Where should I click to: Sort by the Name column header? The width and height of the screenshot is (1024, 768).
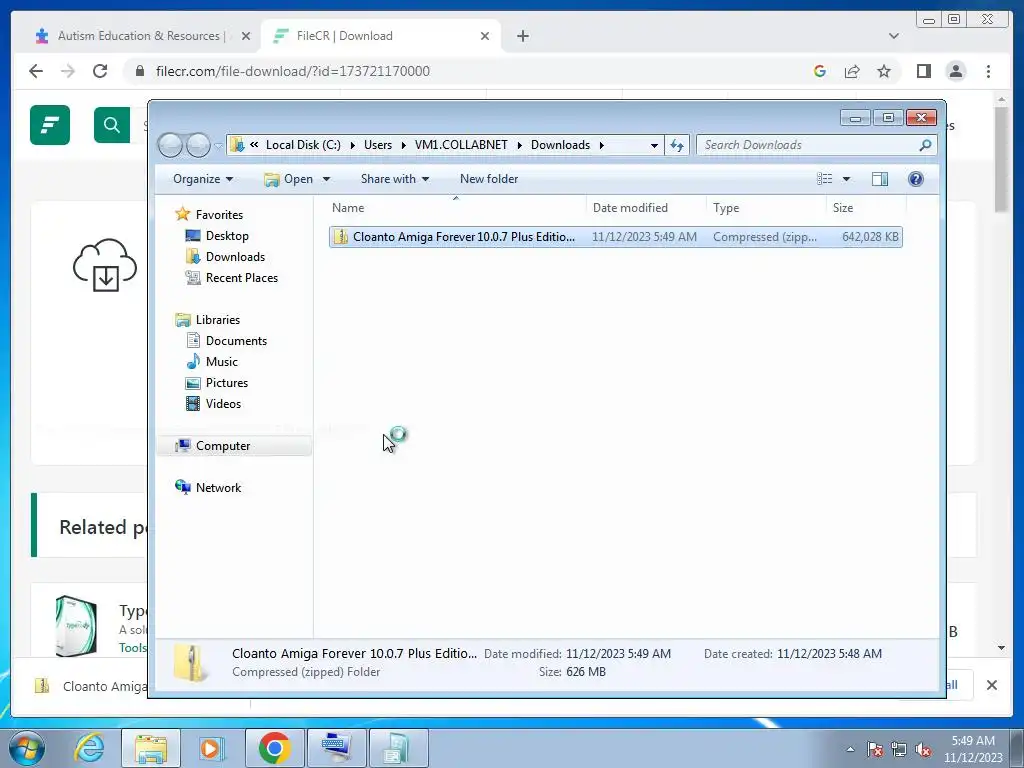coord(456,208)
